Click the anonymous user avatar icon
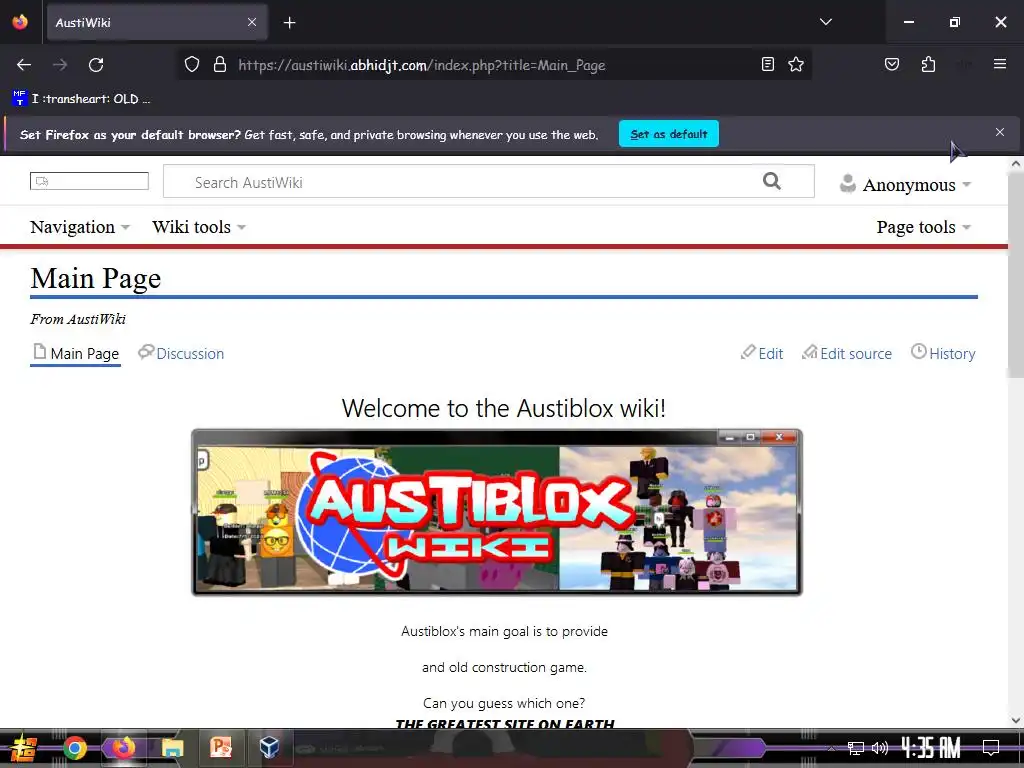 coord(848,184)
